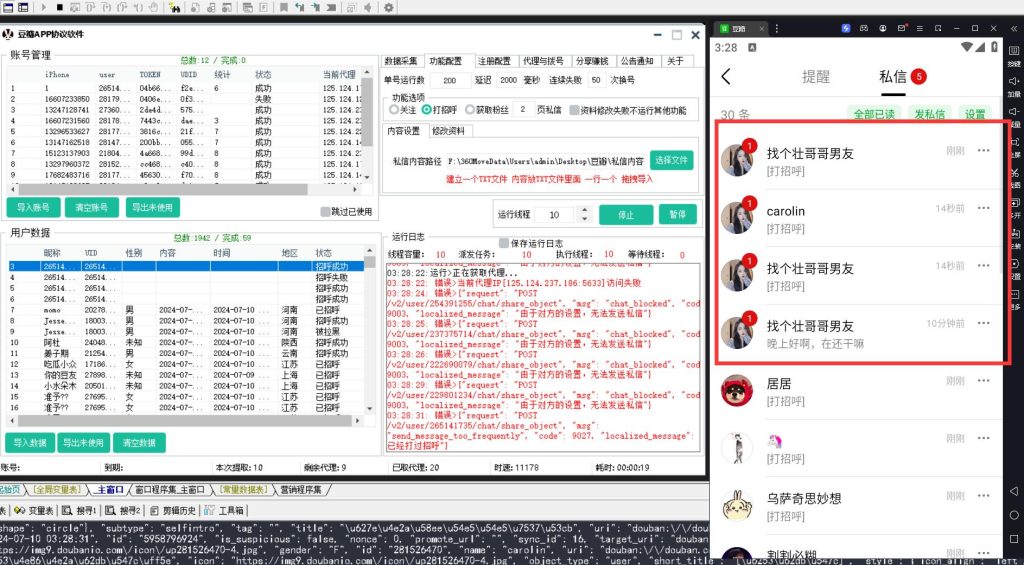Open the three-dot menu for carolin's message

984,209
